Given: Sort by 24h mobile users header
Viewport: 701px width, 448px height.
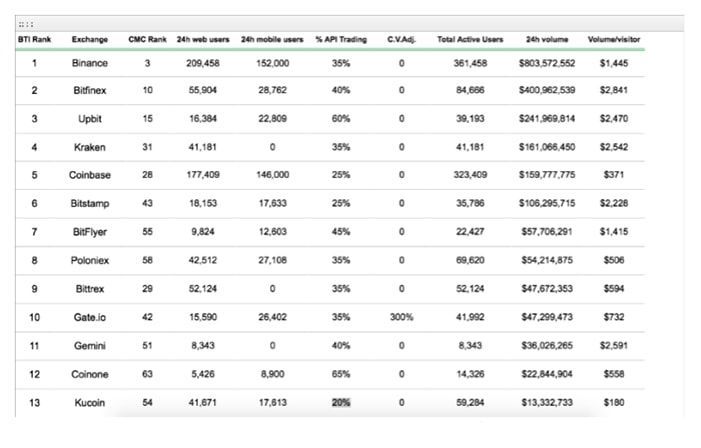Looking at the screenshot, I should 272,39.
